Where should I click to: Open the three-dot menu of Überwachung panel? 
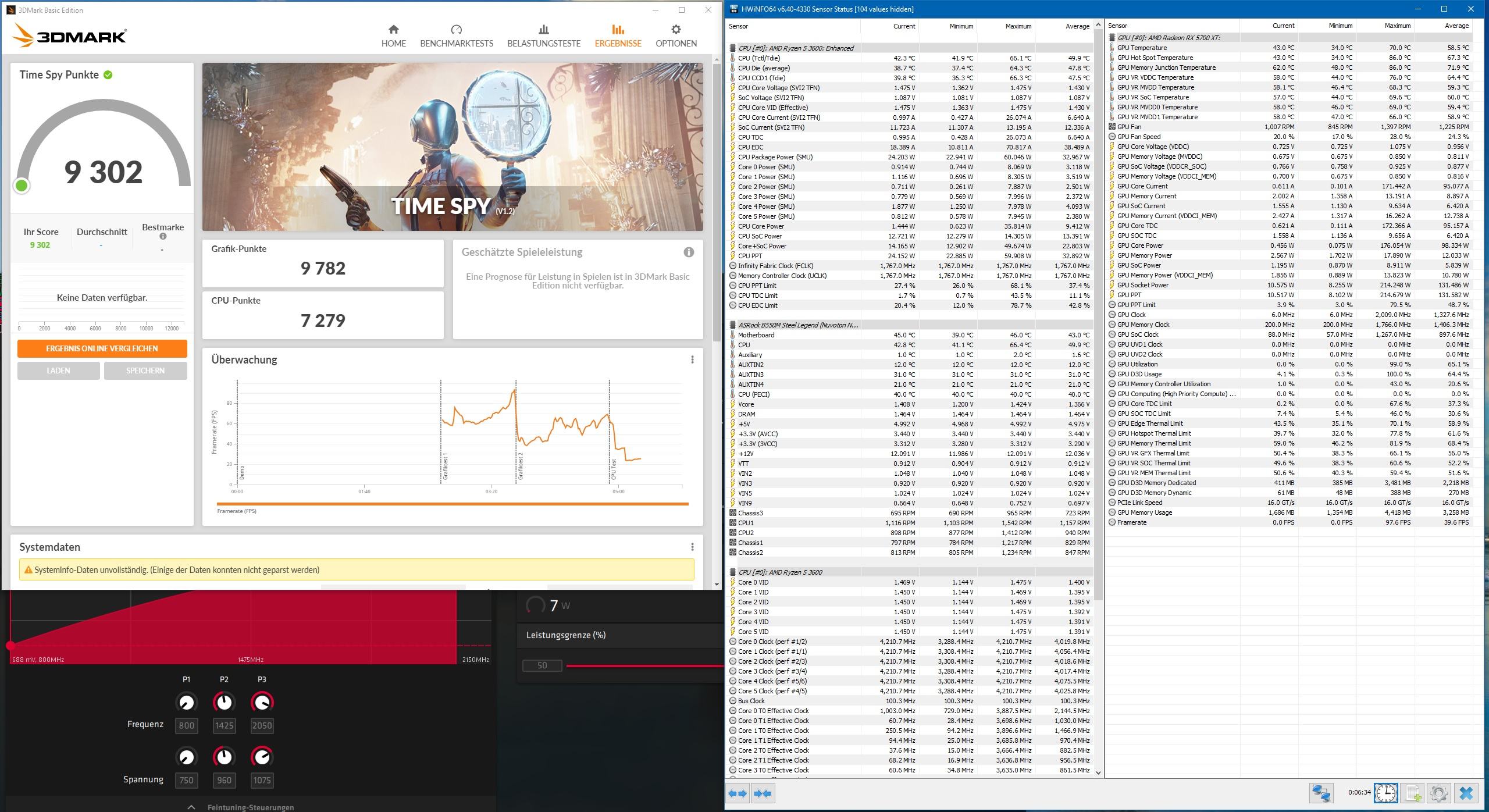(692, 359)
